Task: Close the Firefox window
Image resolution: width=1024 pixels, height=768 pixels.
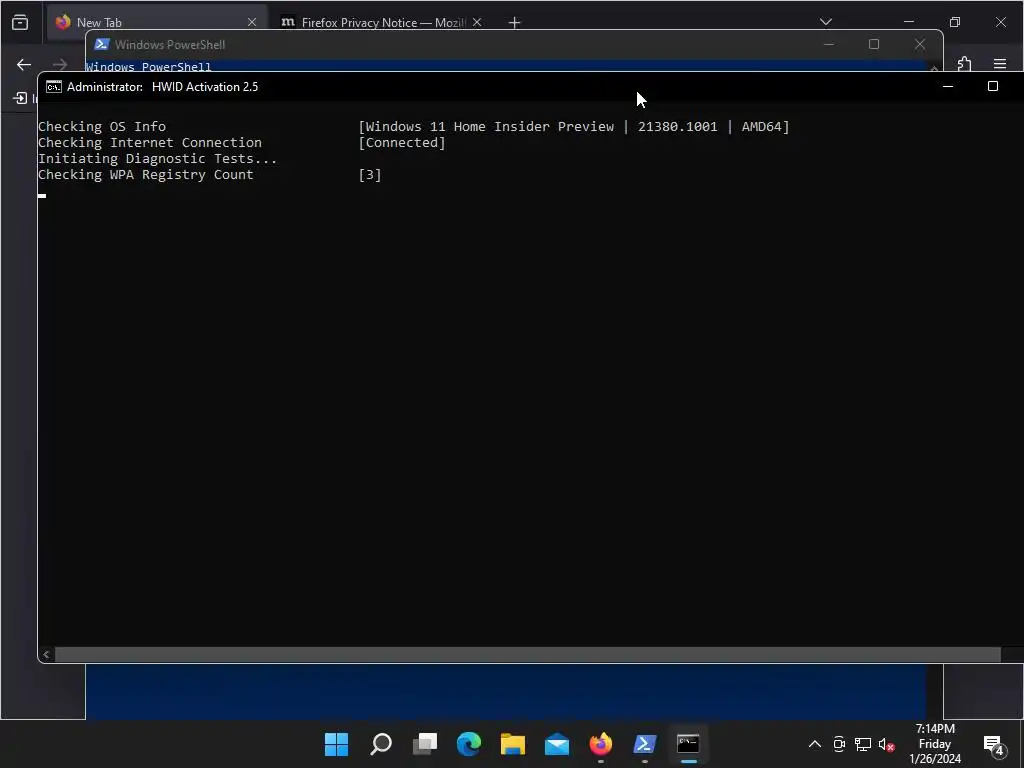Action: click(1000, 22)
